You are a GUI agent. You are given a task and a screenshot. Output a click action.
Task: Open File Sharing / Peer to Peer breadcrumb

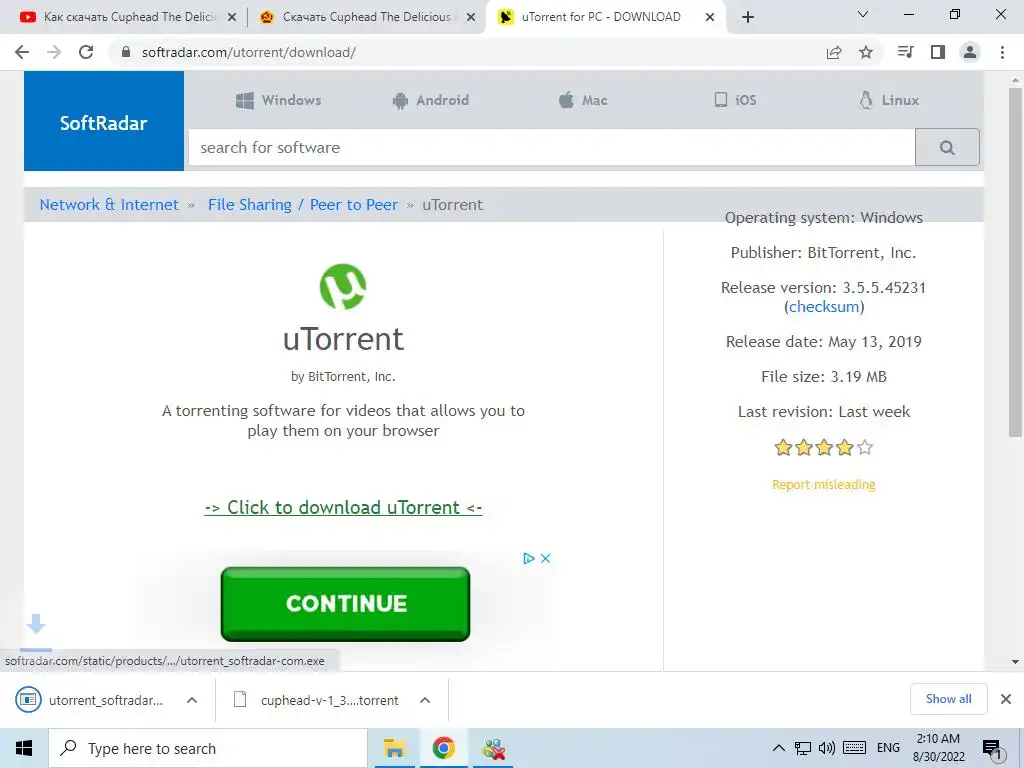[302, 204]
